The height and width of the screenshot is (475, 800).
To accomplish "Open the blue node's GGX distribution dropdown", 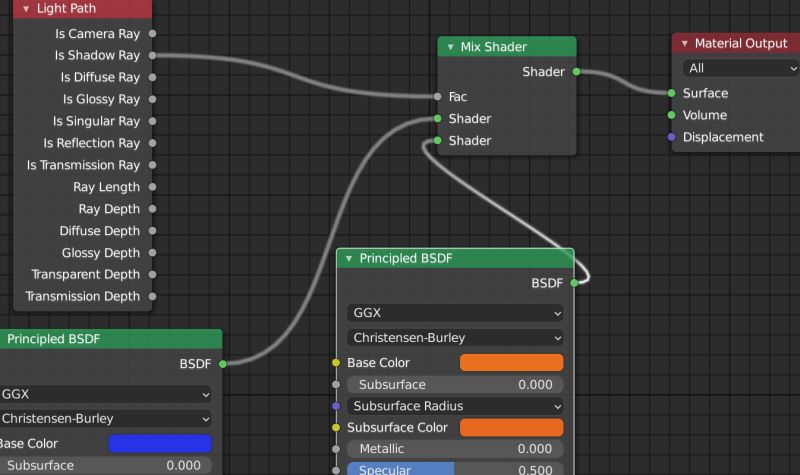I will pos(105,394).
